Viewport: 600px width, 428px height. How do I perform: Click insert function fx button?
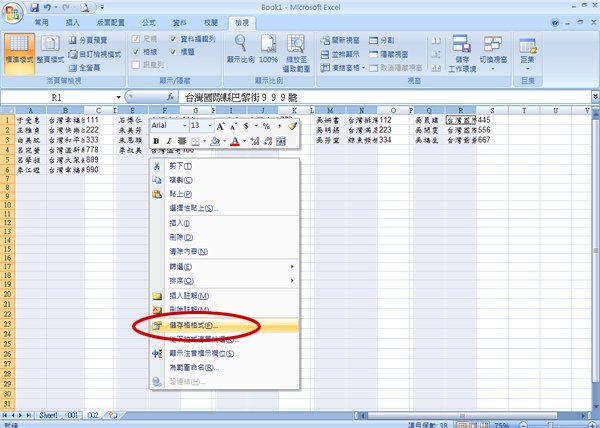(x=170, y=97)
